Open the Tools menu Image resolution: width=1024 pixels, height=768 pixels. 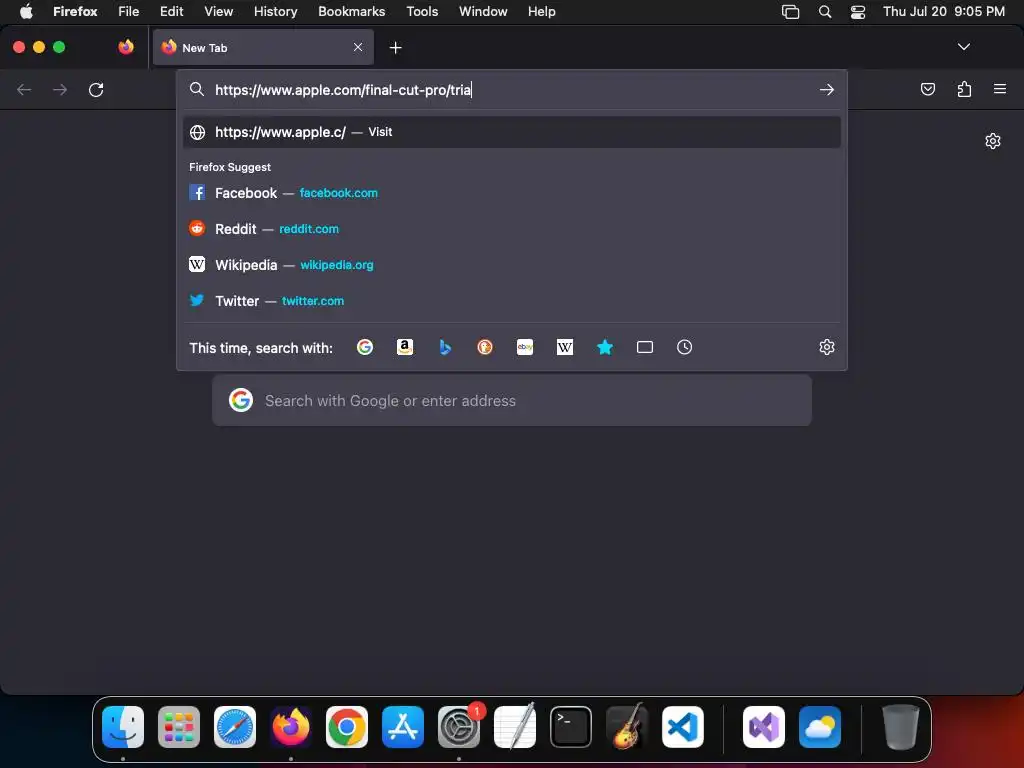coord(422,11)
